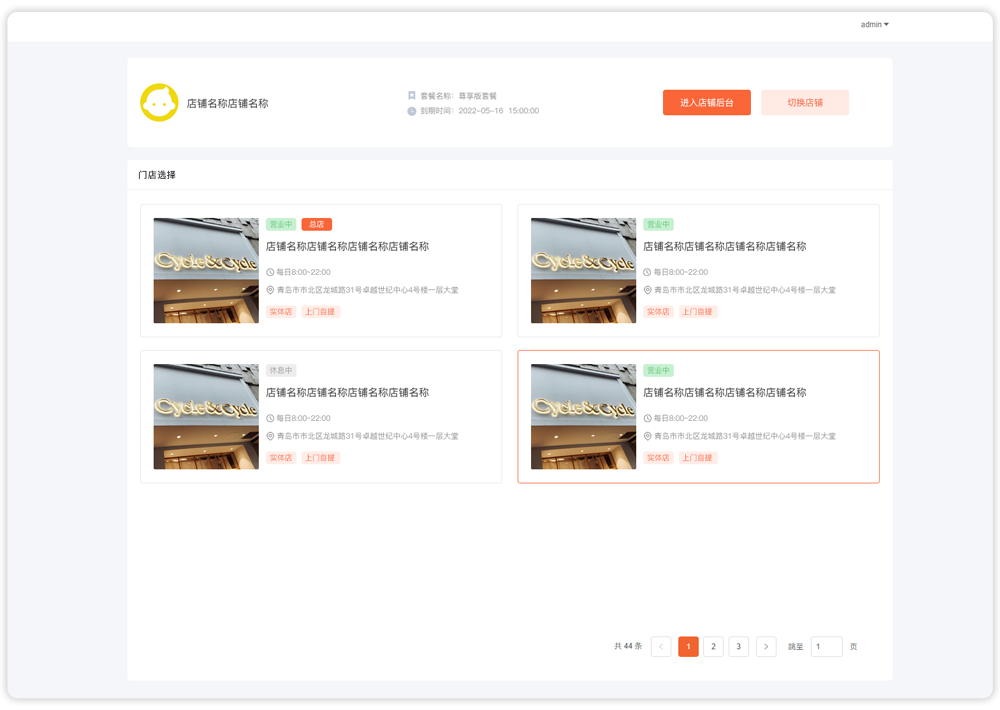
Task: Click the 切换店铺 button
Action: point(805,103)
